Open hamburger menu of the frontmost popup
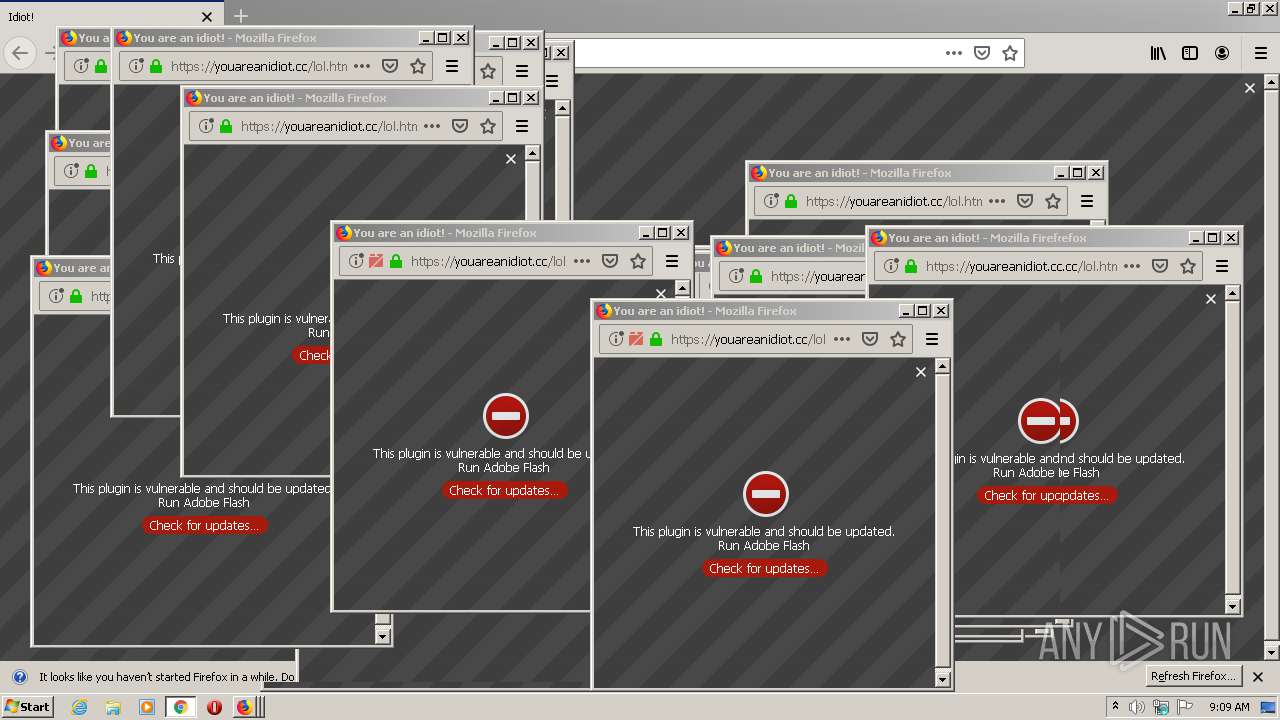The width and height of the screenshot is (1280, 720). [x=932, y=339]
